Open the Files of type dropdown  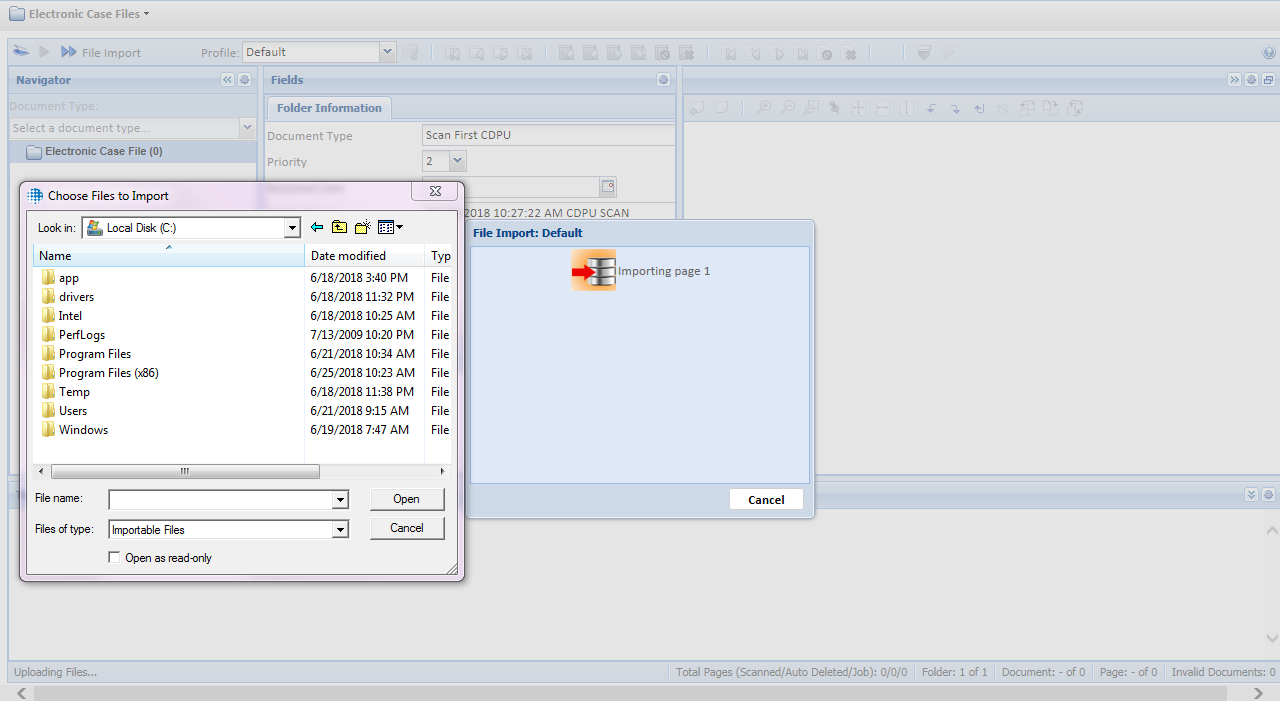click(340, 530)
